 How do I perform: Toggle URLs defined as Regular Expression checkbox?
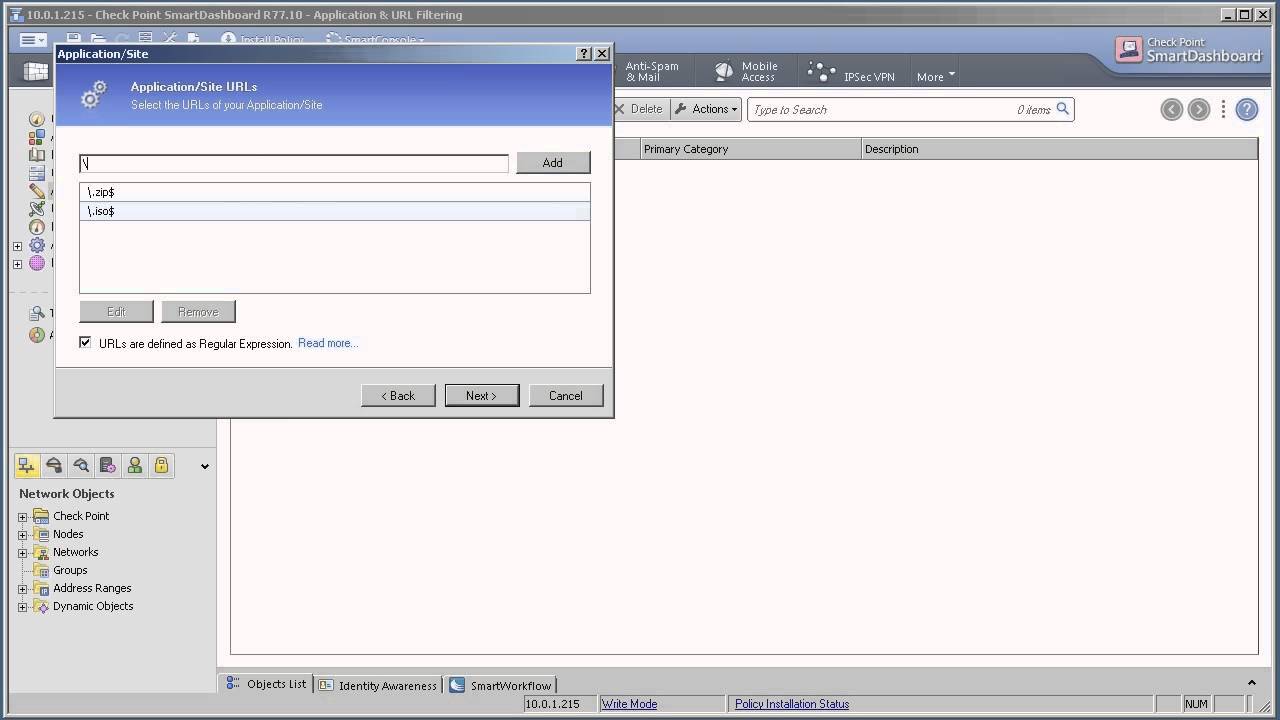point(86,343)
